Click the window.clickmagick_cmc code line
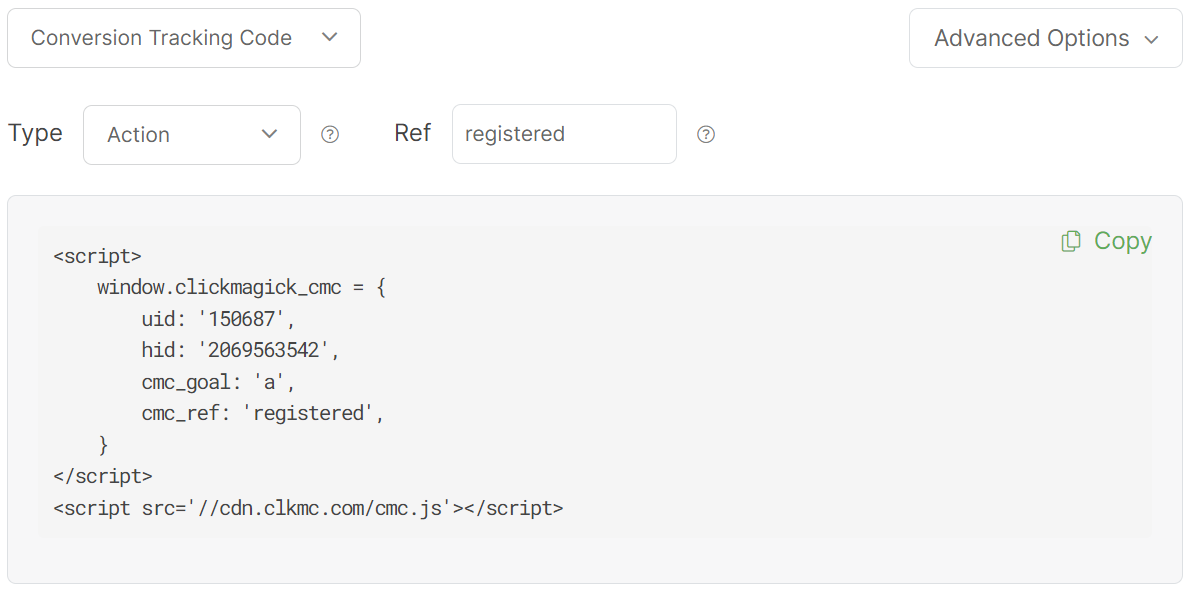The image size is (1190, 591). pyautogui.click(x=241, y=287)
